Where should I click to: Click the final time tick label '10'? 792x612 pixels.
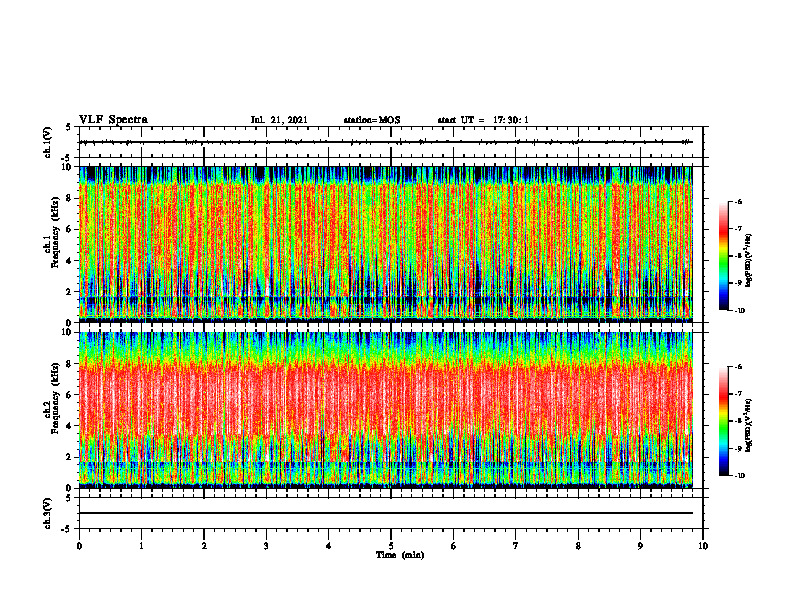coord(703,546)
